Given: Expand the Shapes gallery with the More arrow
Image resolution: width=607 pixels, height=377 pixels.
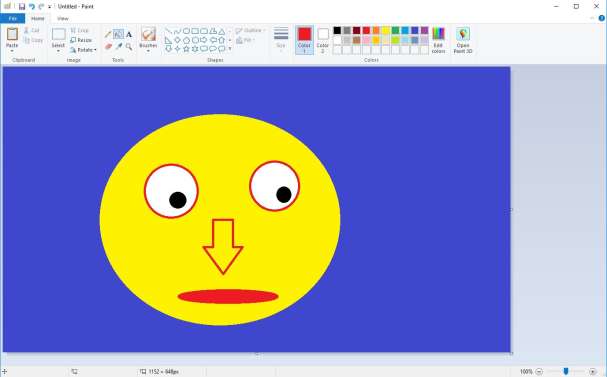Looking at the screenshot, I should click(x=230, y=49).
